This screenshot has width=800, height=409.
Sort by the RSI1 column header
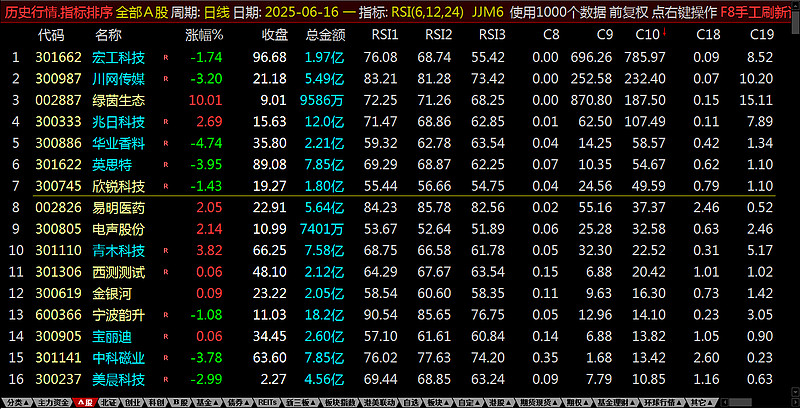[385, 35]
